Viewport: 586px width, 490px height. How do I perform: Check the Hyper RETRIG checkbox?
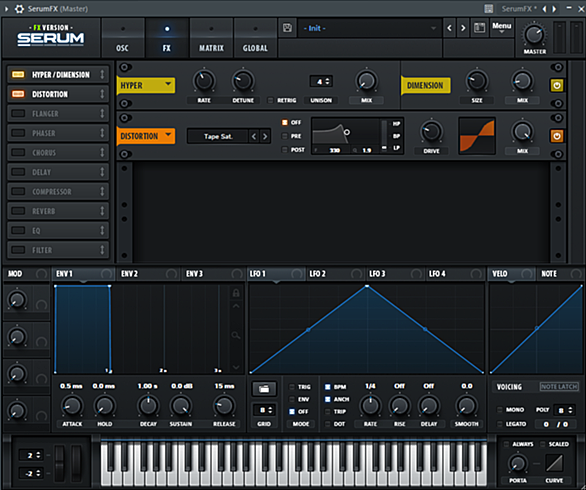coord(271,100)
